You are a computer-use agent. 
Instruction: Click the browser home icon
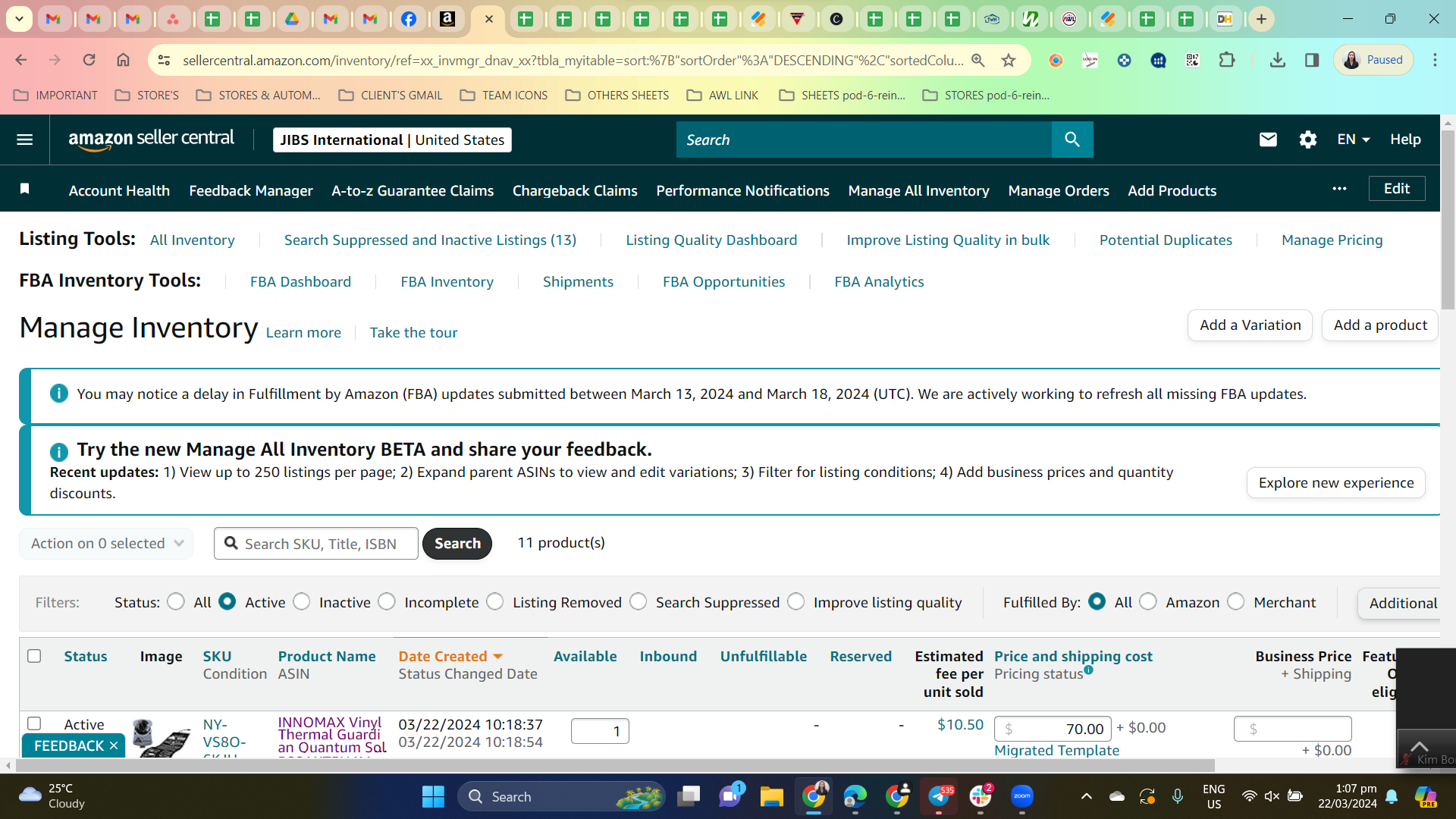point(123,60)
